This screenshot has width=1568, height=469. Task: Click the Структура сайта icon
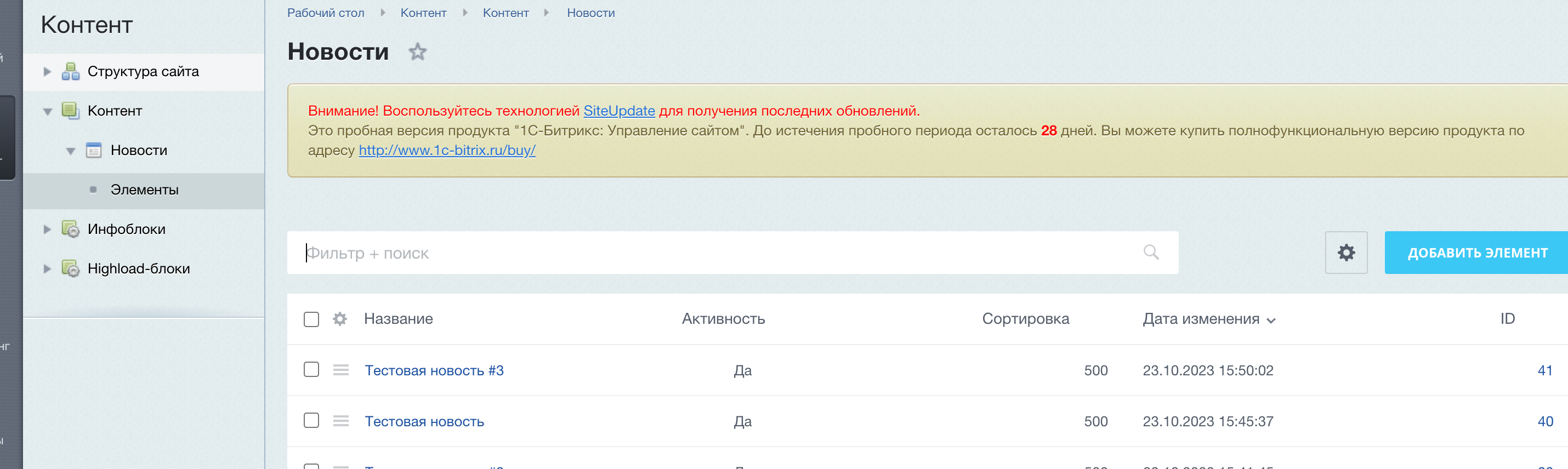71,71
